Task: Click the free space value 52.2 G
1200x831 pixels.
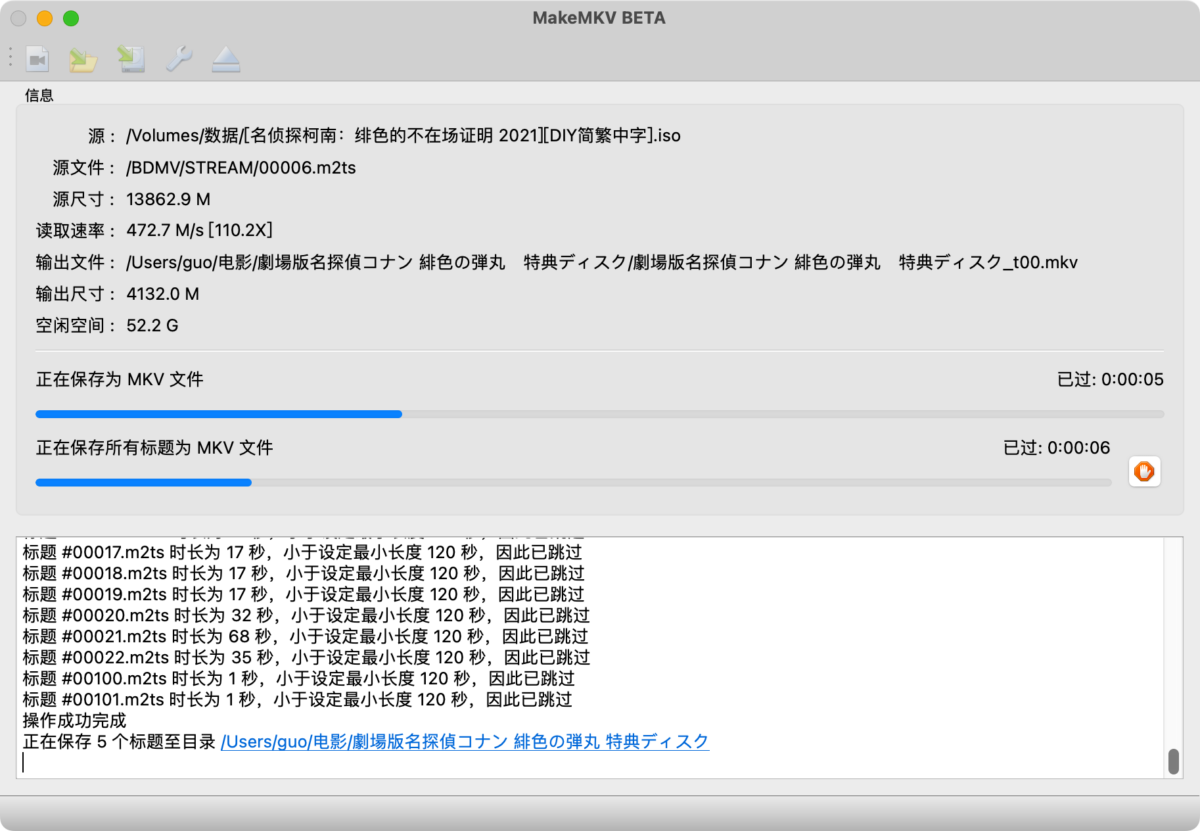Action: 152,326
